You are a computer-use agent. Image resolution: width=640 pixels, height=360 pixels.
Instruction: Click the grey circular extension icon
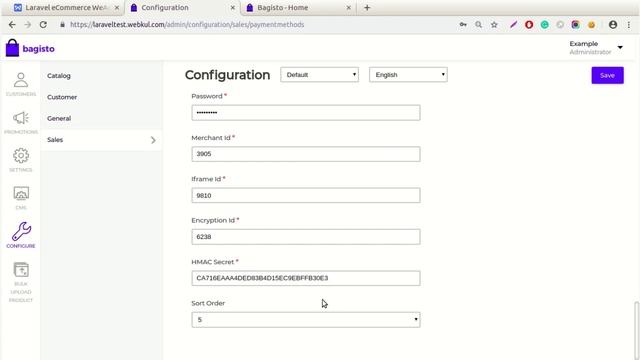point(560,24)
